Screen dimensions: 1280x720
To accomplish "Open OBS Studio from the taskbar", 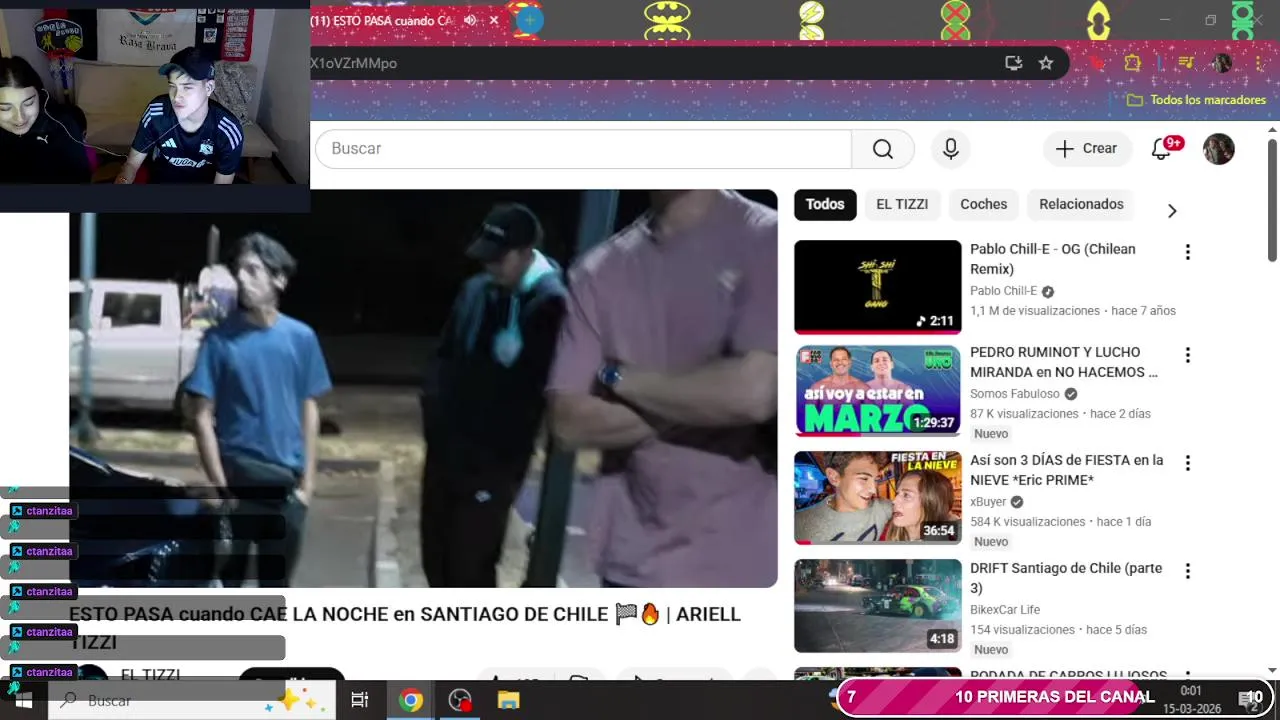I will (x=460, y=700).
